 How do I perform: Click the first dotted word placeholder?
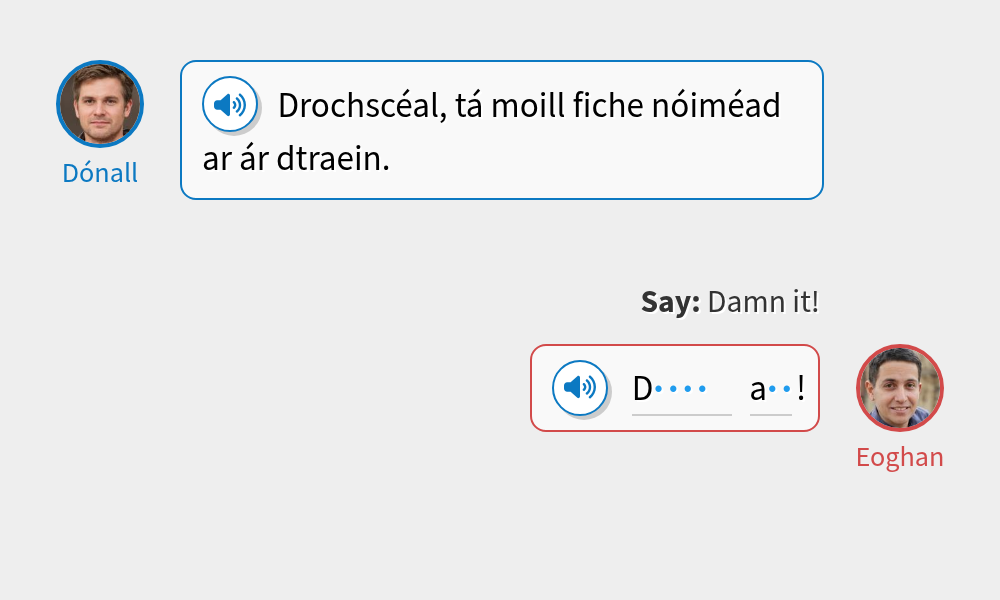click(x=680, y=388)
